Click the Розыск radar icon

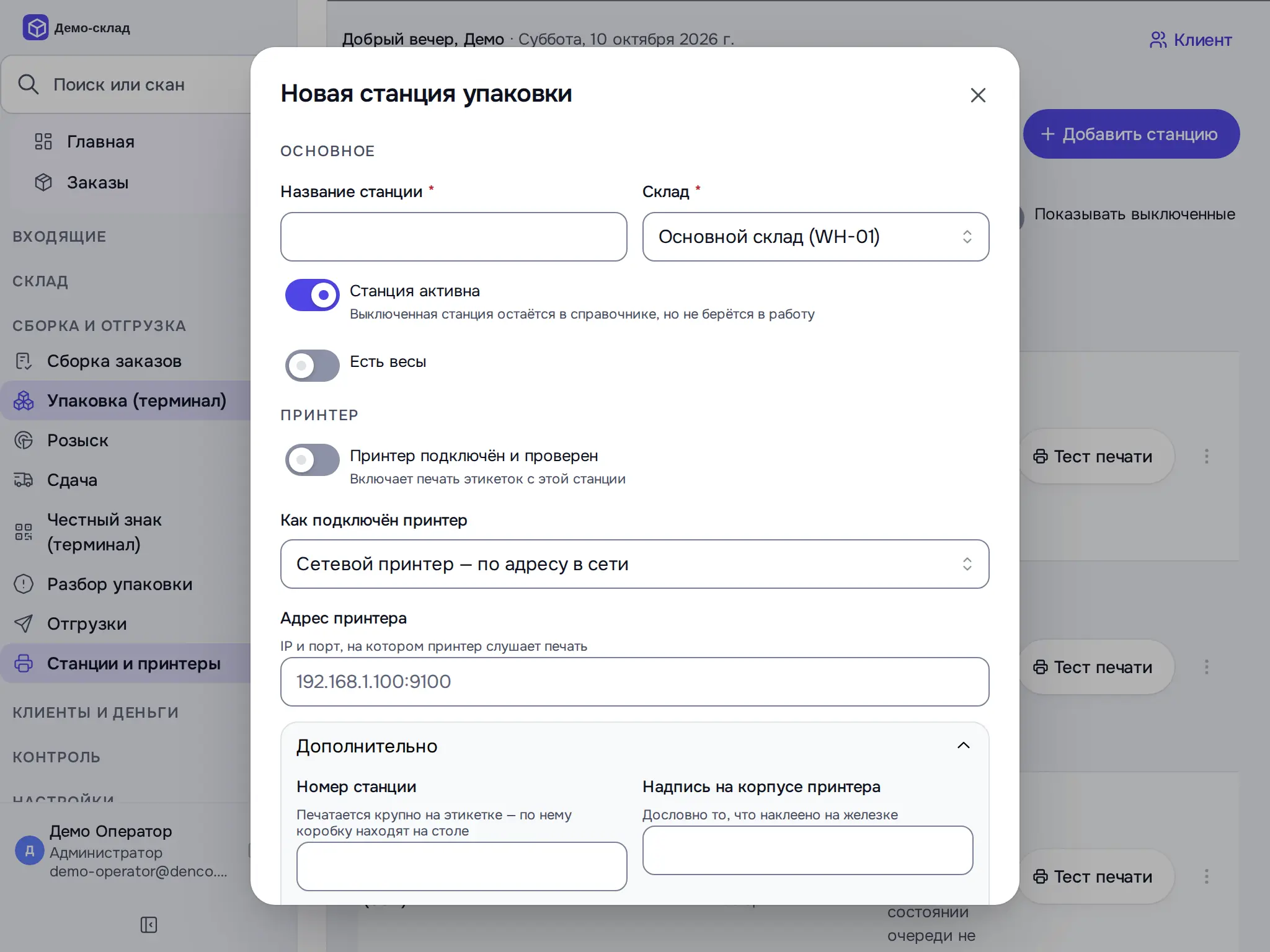(24, 441)
